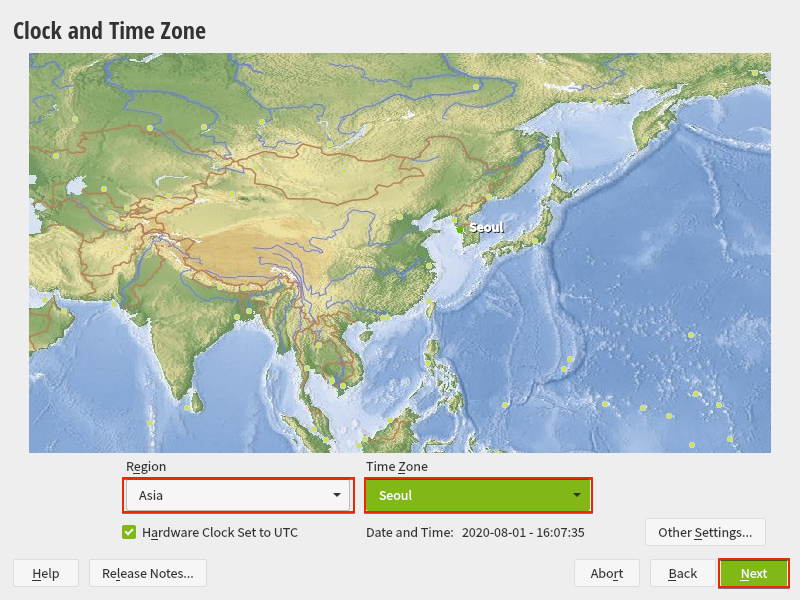Abort the installation
Screen dimensions: 800x600
tap(607, 573)
